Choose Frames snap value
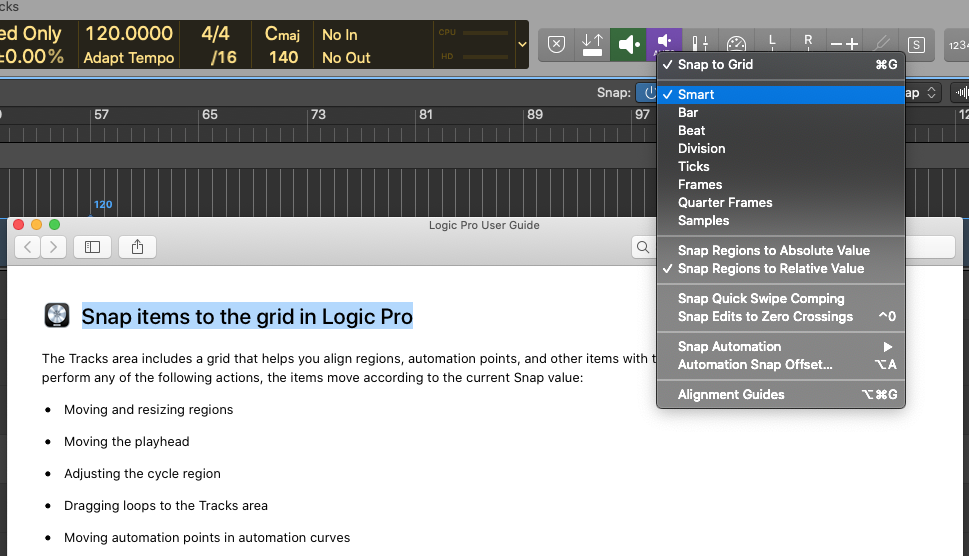The width and height of the screenshot is (969, 556). point(781,184)
